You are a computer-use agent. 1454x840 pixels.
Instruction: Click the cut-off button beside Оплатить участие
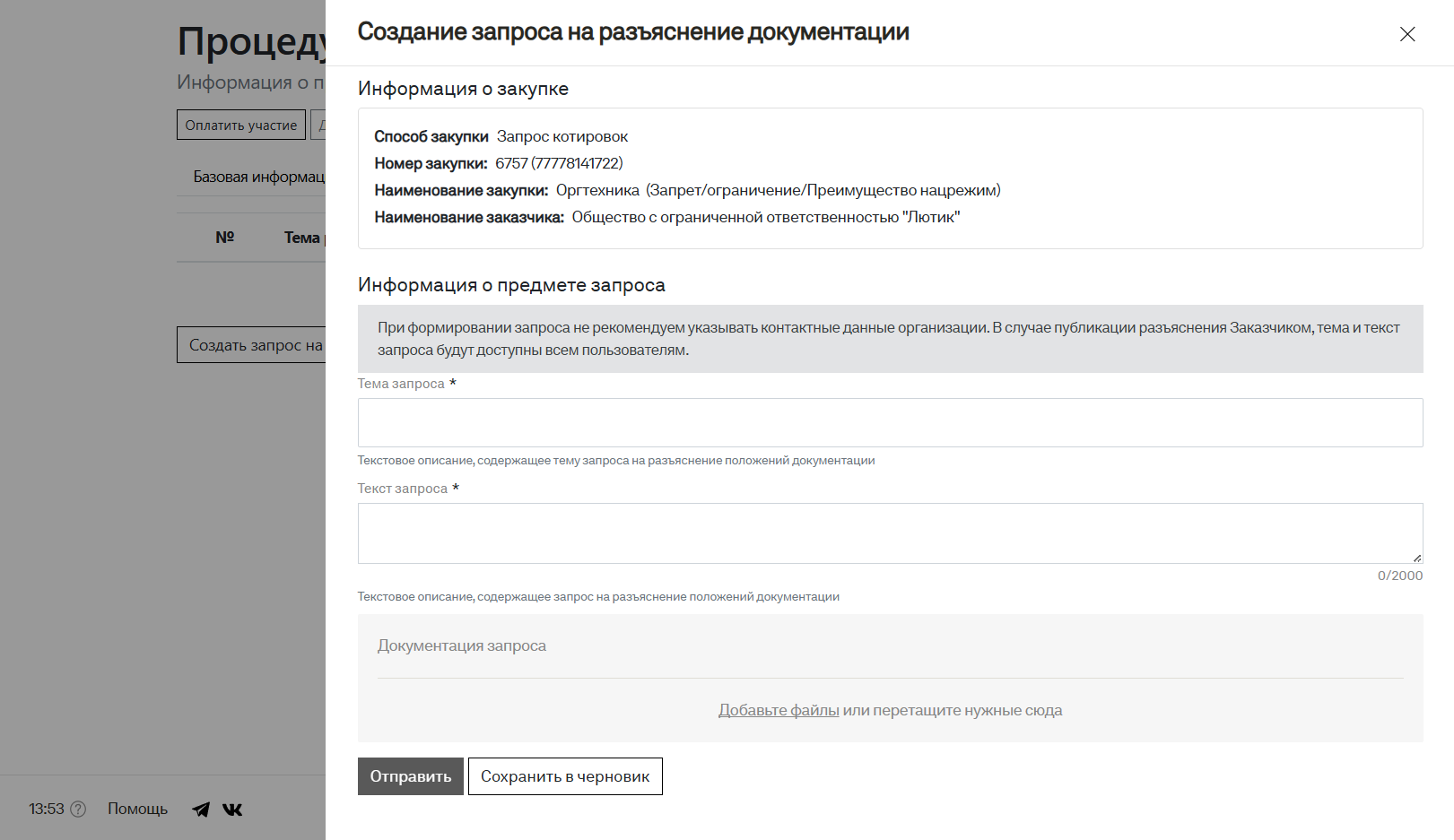coord(318,126)
